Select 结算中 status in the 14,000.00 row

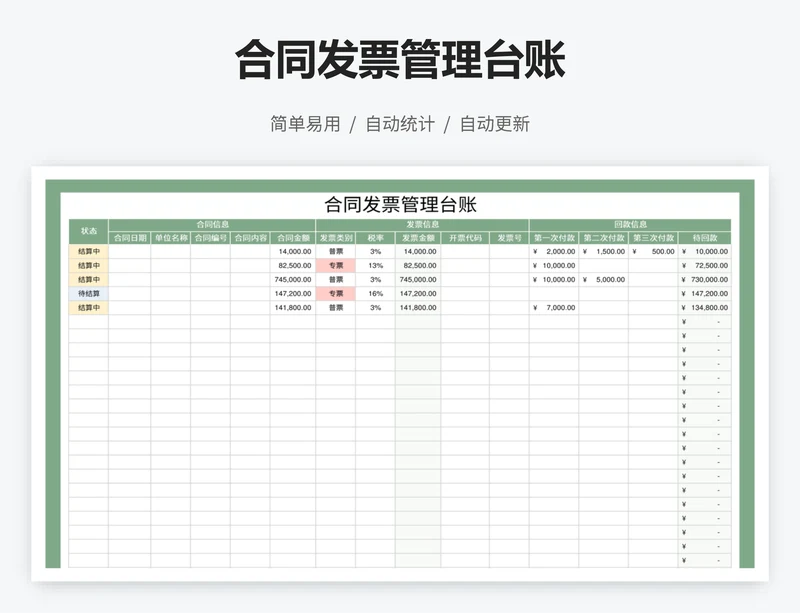(89, 252)
